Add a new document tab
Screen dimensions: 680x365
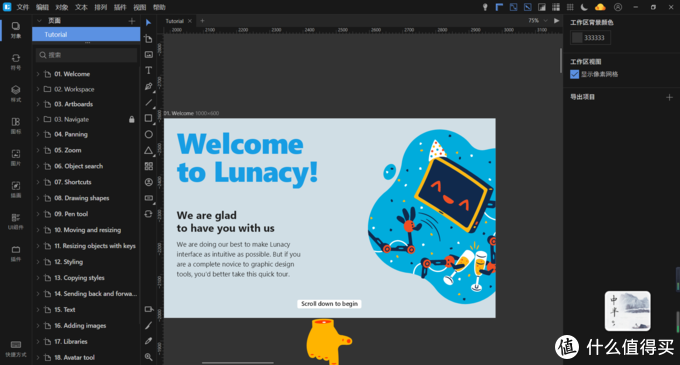click(x=202, y=21)
